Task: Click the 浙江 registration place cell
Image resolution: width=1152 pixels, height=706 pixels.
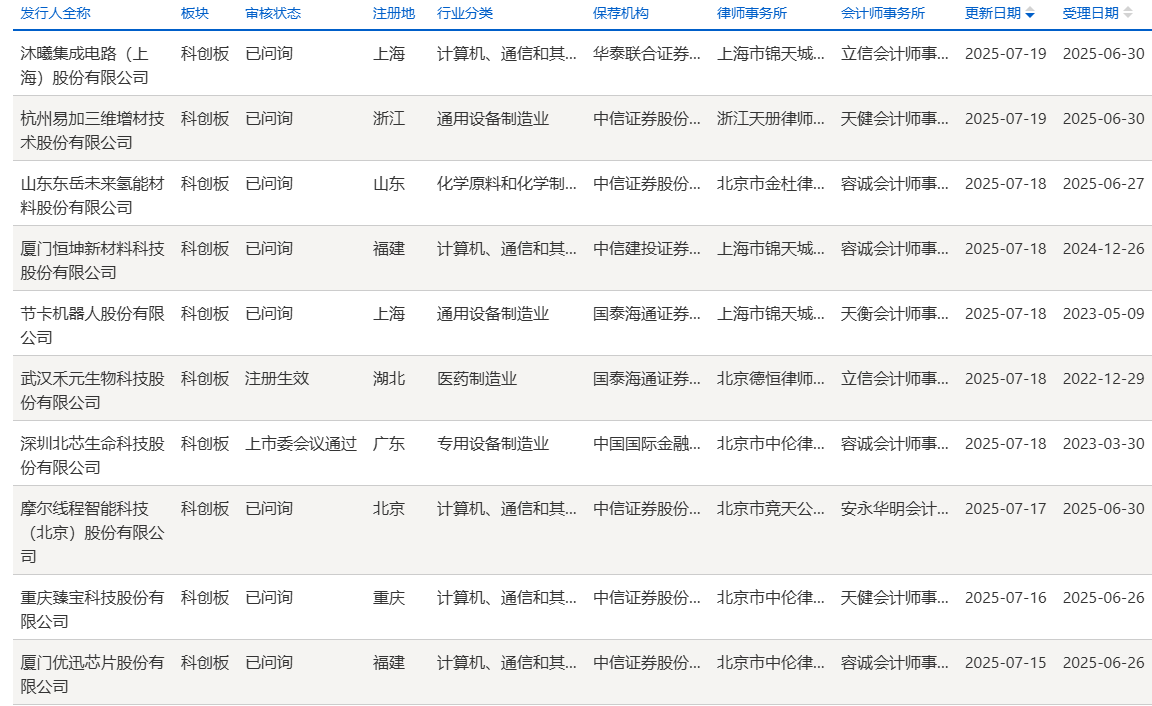Action: (389, 118)
